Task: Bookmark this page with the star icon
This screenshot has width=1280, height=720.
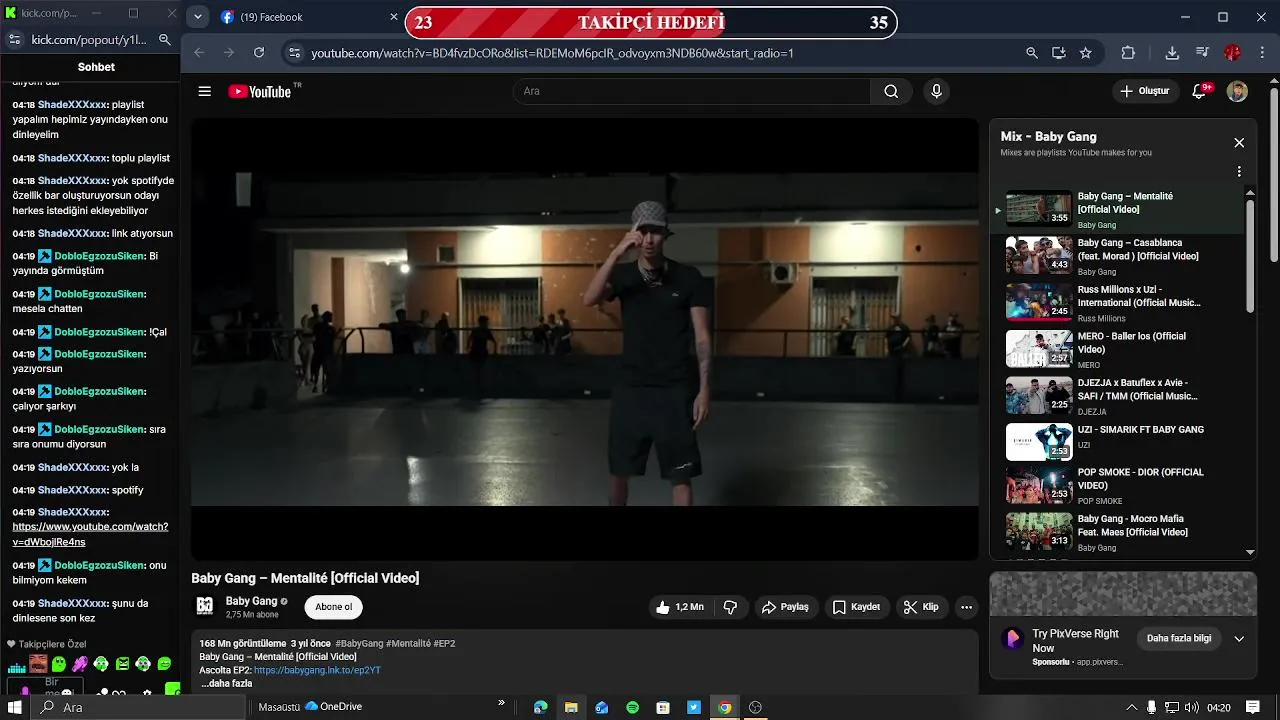Action: 1086,53
